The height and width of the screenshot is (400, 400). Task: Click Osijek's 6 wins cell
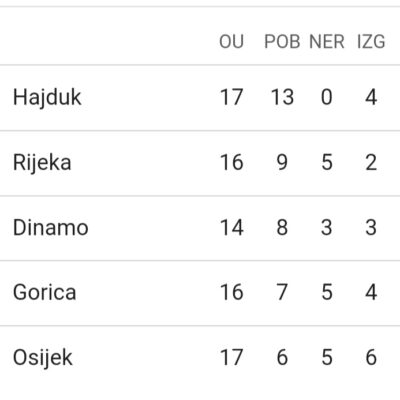[x=282, y=357]
